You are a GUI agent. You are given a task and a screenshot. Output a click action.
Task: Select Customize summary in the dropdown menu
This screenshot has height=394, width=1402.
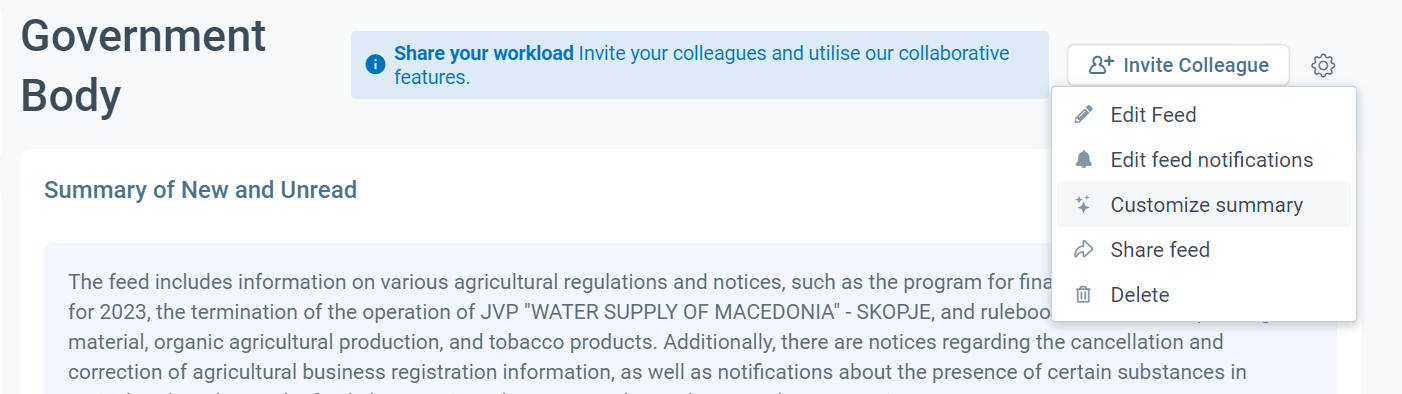(1203, 205)
